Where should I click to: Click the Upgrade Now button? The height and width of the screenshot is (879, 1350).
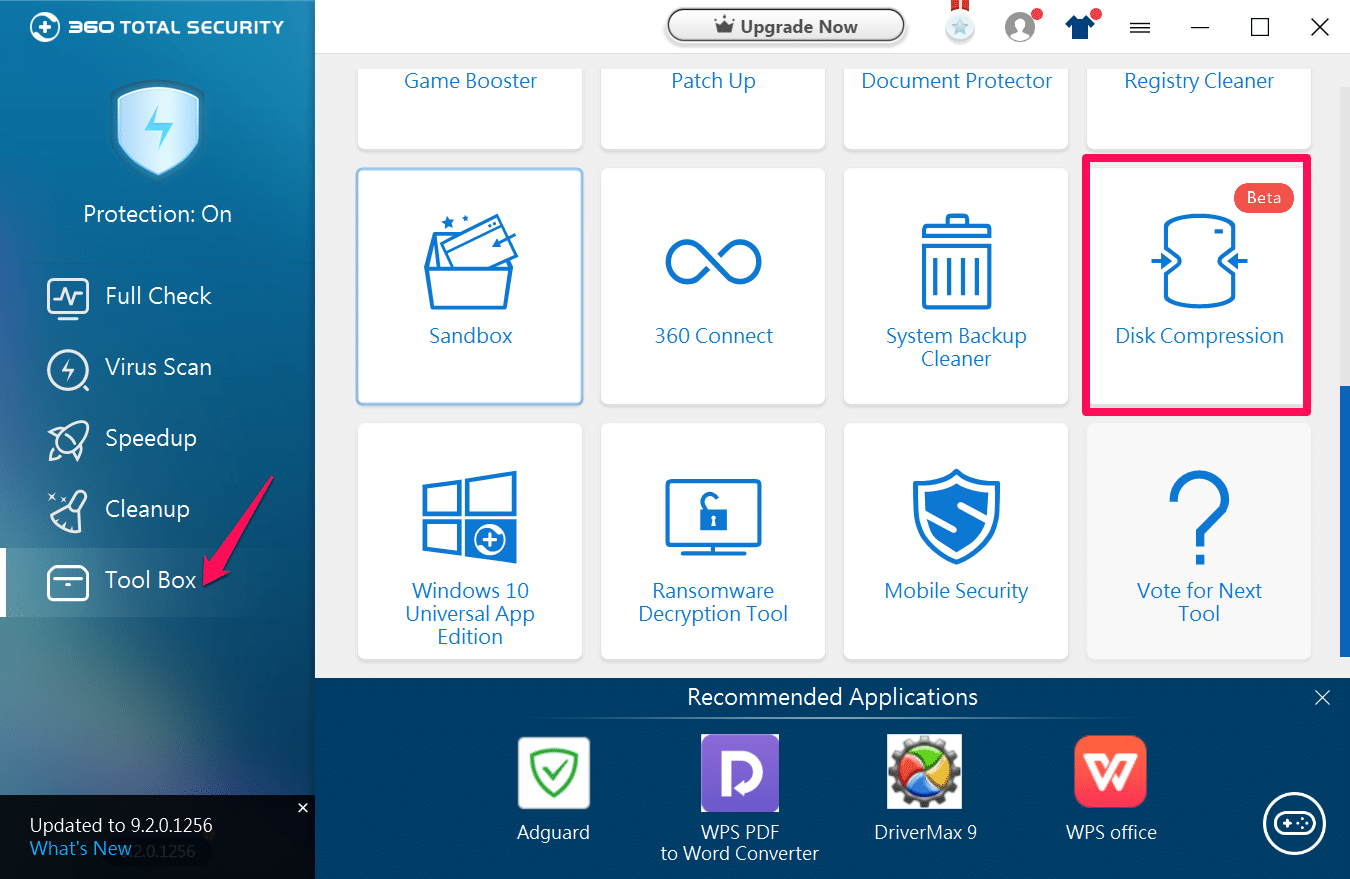(x=786, y=27)
